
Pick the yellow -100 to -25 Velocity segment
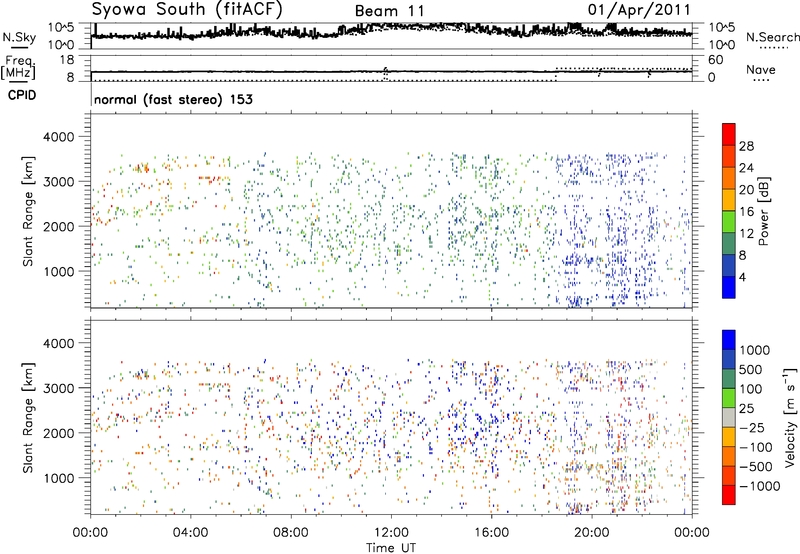[729, 437]
